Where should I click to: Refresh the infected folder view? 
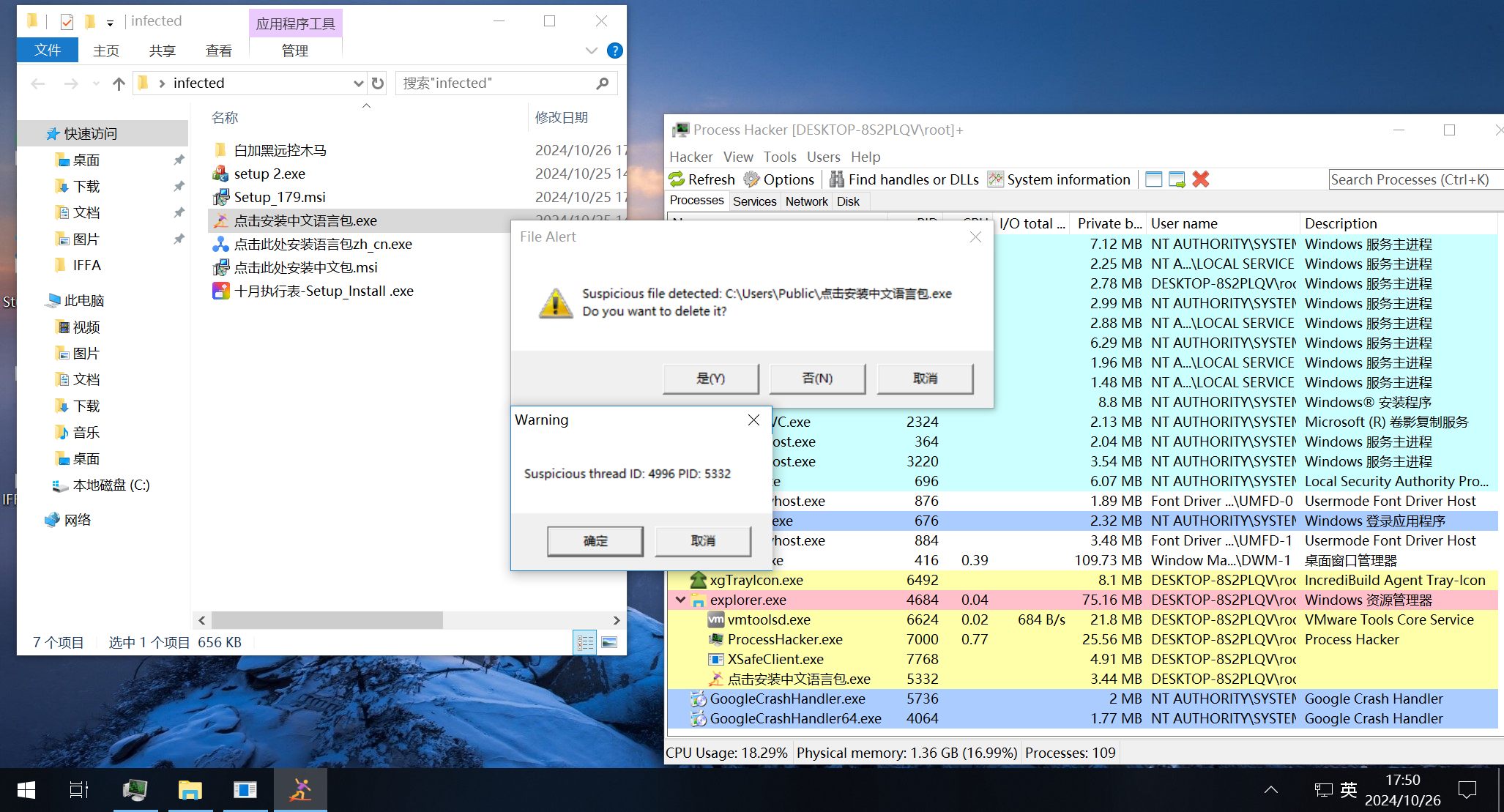(378, 83)
